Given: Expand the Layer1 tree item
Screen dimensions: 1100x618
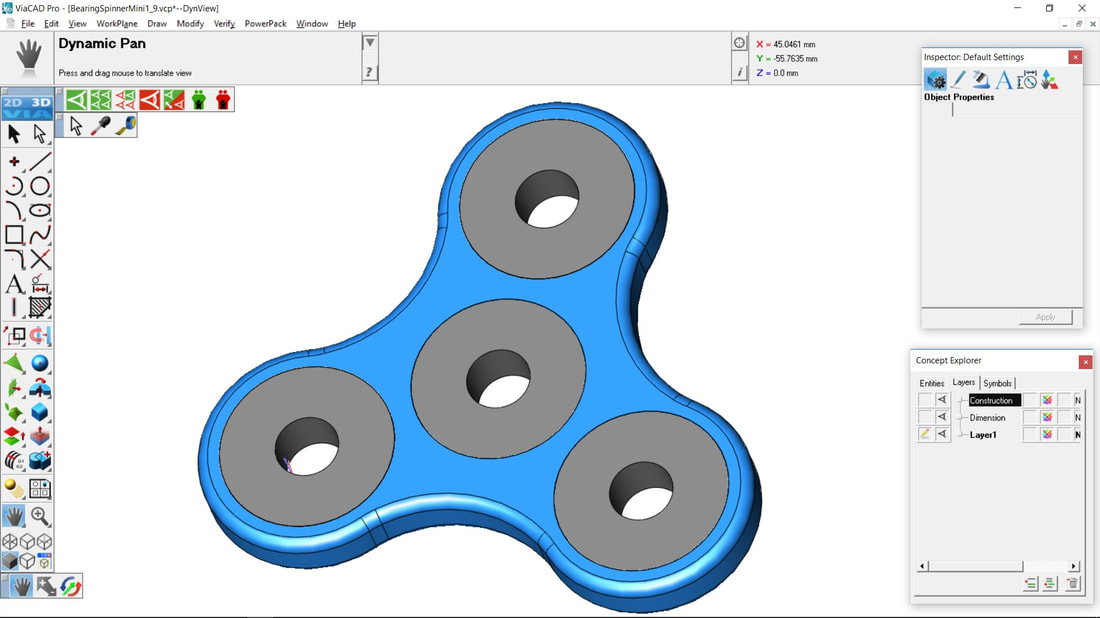Looking at the screenshot, I should 961,435.
